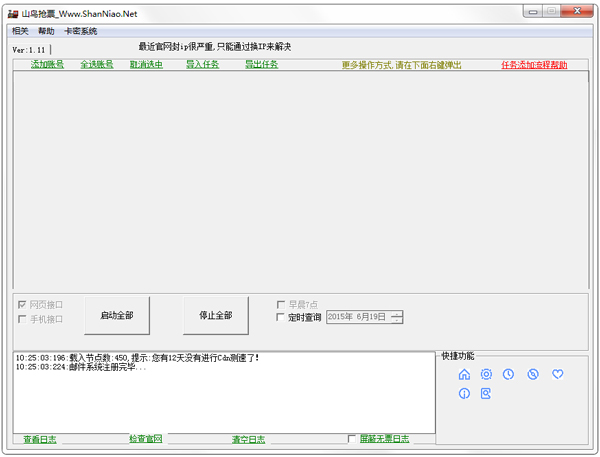This screenshot has width=600, height=457.
Task: Click the crossed-circle icon in 快捷功能
Action: [533, 374]
